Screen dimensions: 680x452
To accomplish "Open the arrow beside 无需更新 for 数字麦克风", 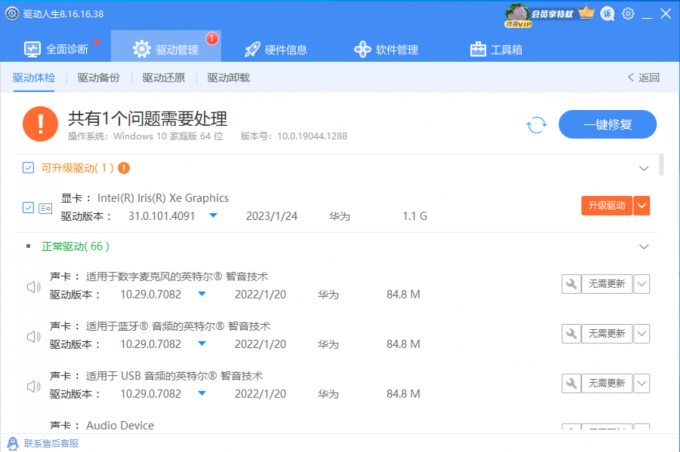I will click(x=642, y=284).
